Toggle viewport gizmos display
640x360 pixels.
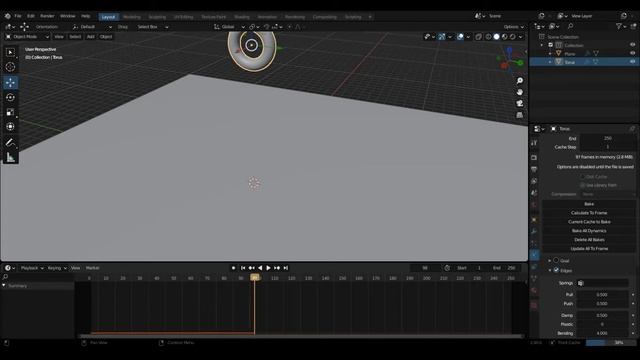coord(442,37)
